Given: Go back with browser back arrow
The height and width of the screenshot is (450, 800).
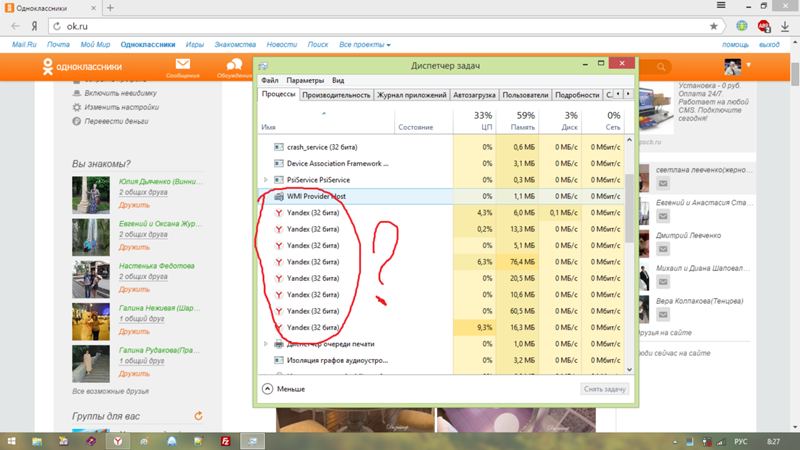Looking at the screenshot, I should [x=15, y=26].
